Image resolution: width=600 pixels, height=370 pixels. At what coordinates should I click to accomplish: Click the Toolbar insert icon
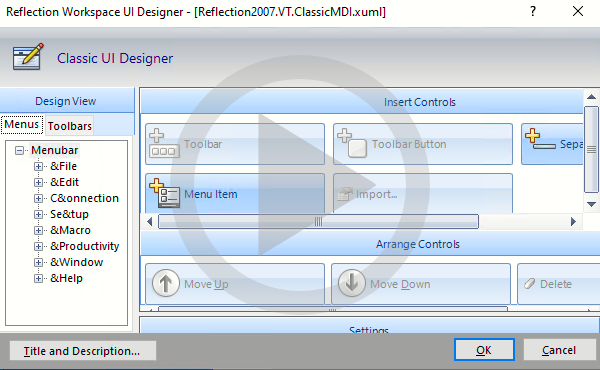pos(164,143)
